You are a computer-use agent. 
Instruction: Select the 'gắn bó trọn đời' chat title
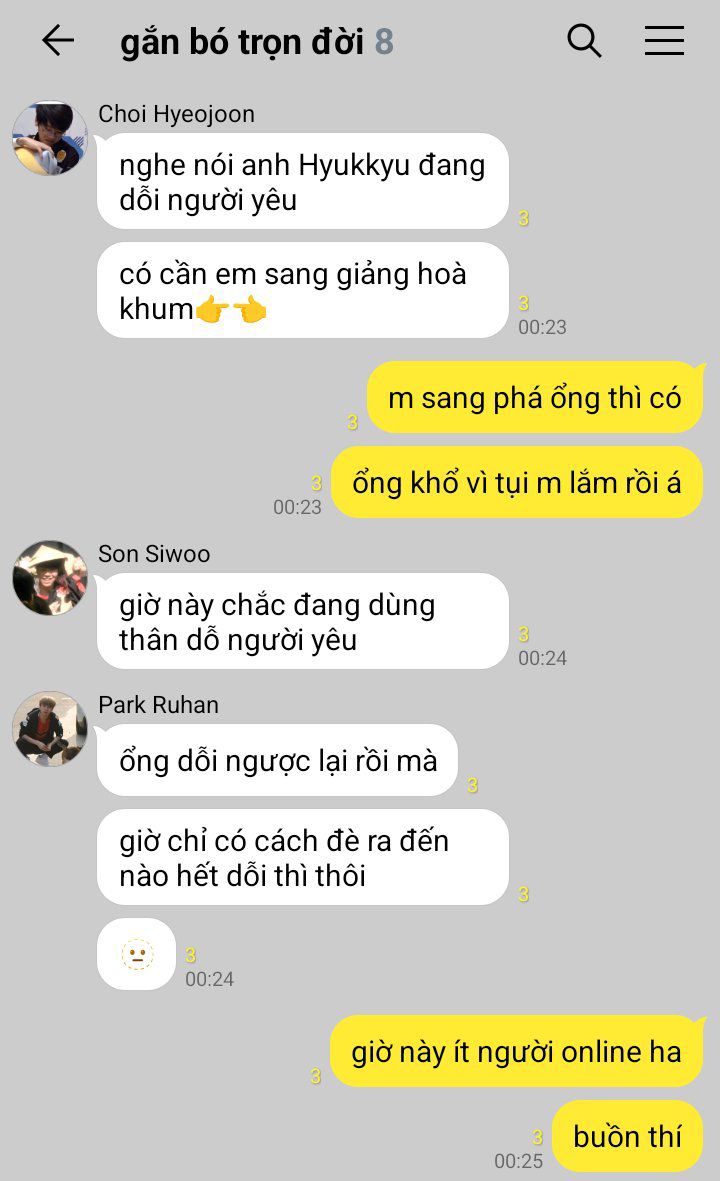(x=242, y=41)
